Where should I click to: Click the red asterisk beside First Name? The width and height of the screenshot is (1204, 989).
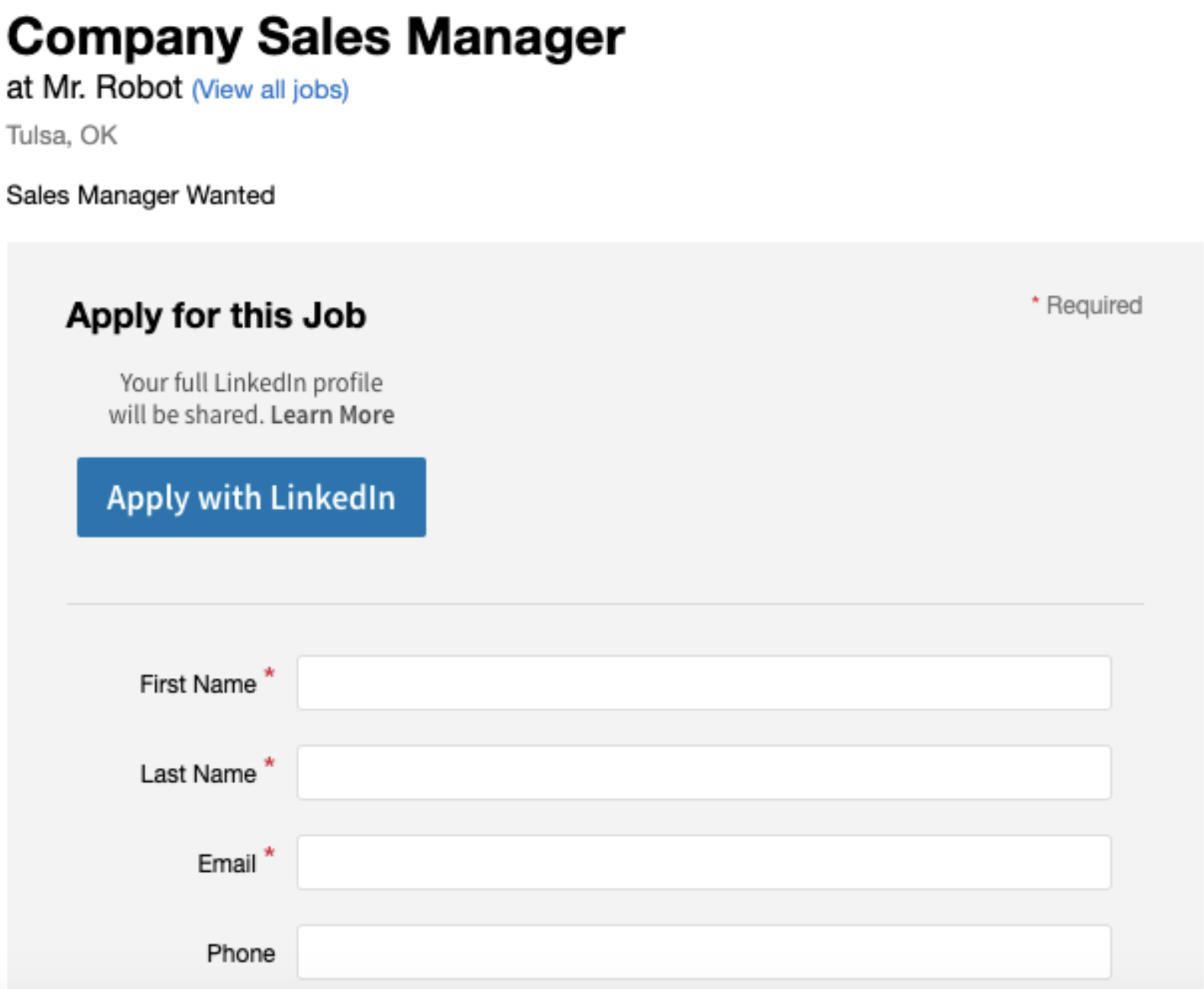tap(269, 674)
